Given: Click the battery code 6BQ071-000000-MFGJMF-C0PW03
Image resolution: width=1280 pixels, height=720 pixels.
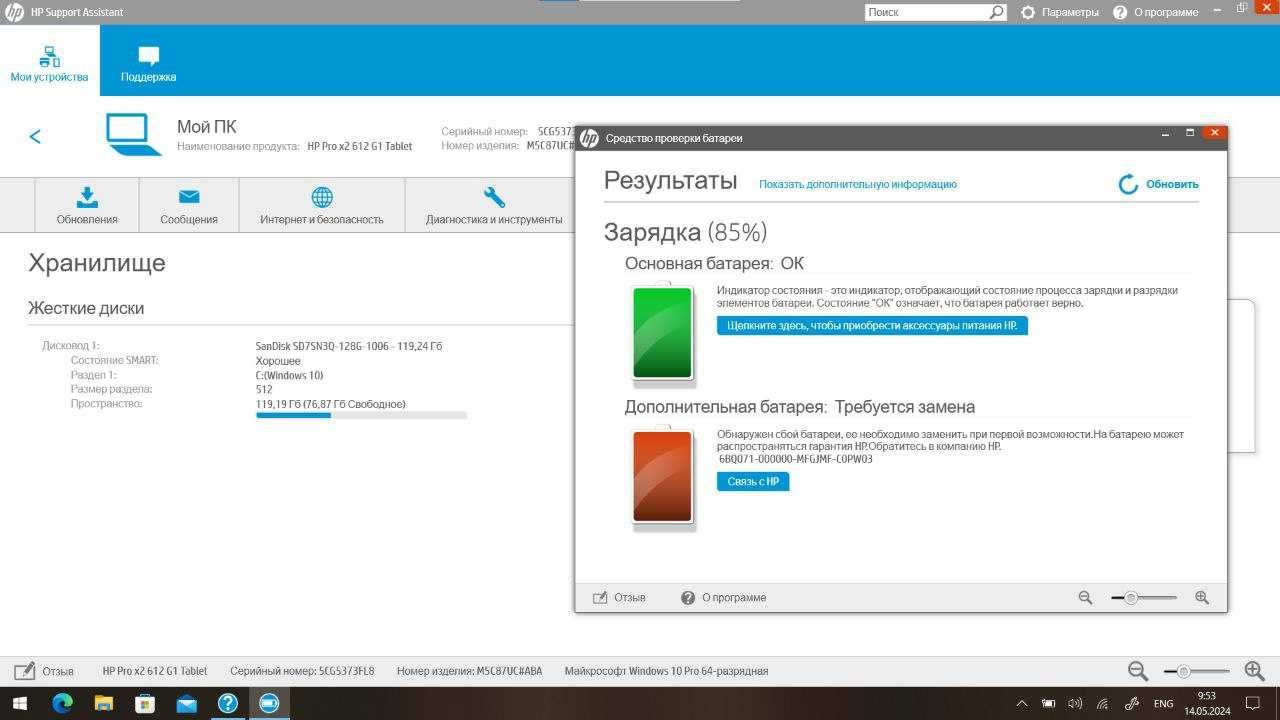Looking at the screenshot, I should point(795,459).
